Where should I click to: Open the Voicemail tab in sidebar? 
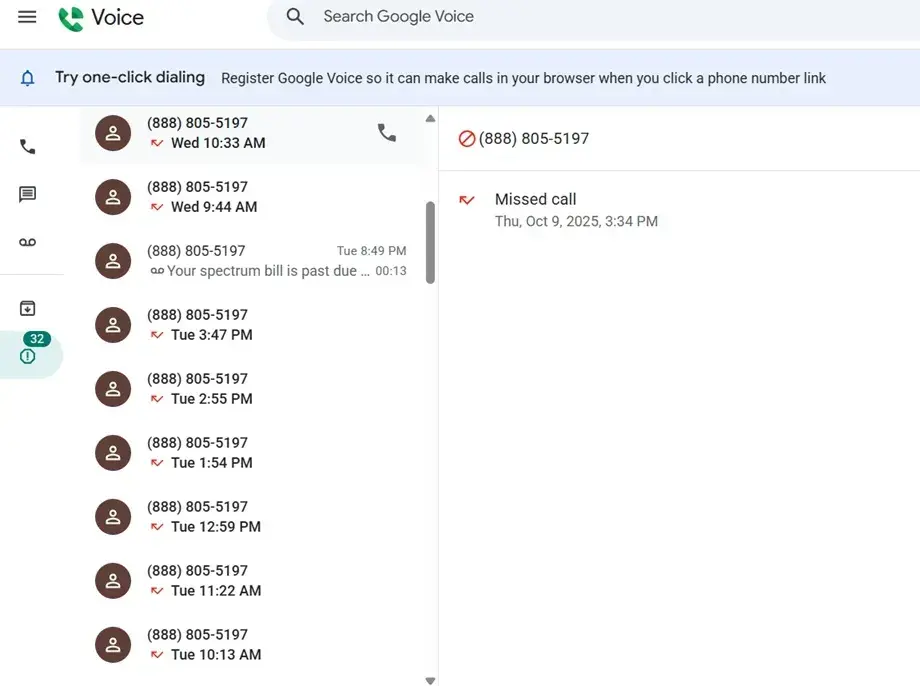28,243
